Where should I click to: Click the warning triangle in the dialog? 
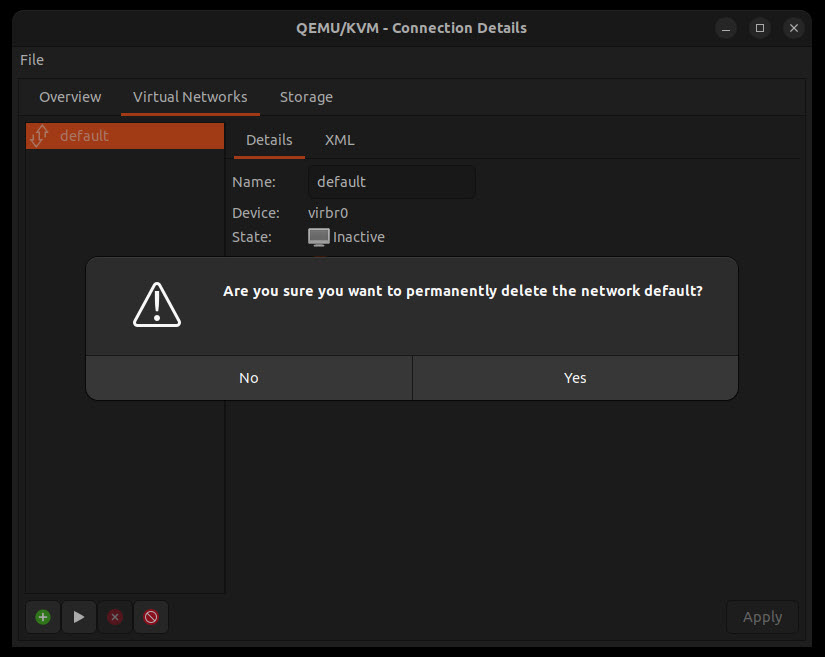point(156,305)
